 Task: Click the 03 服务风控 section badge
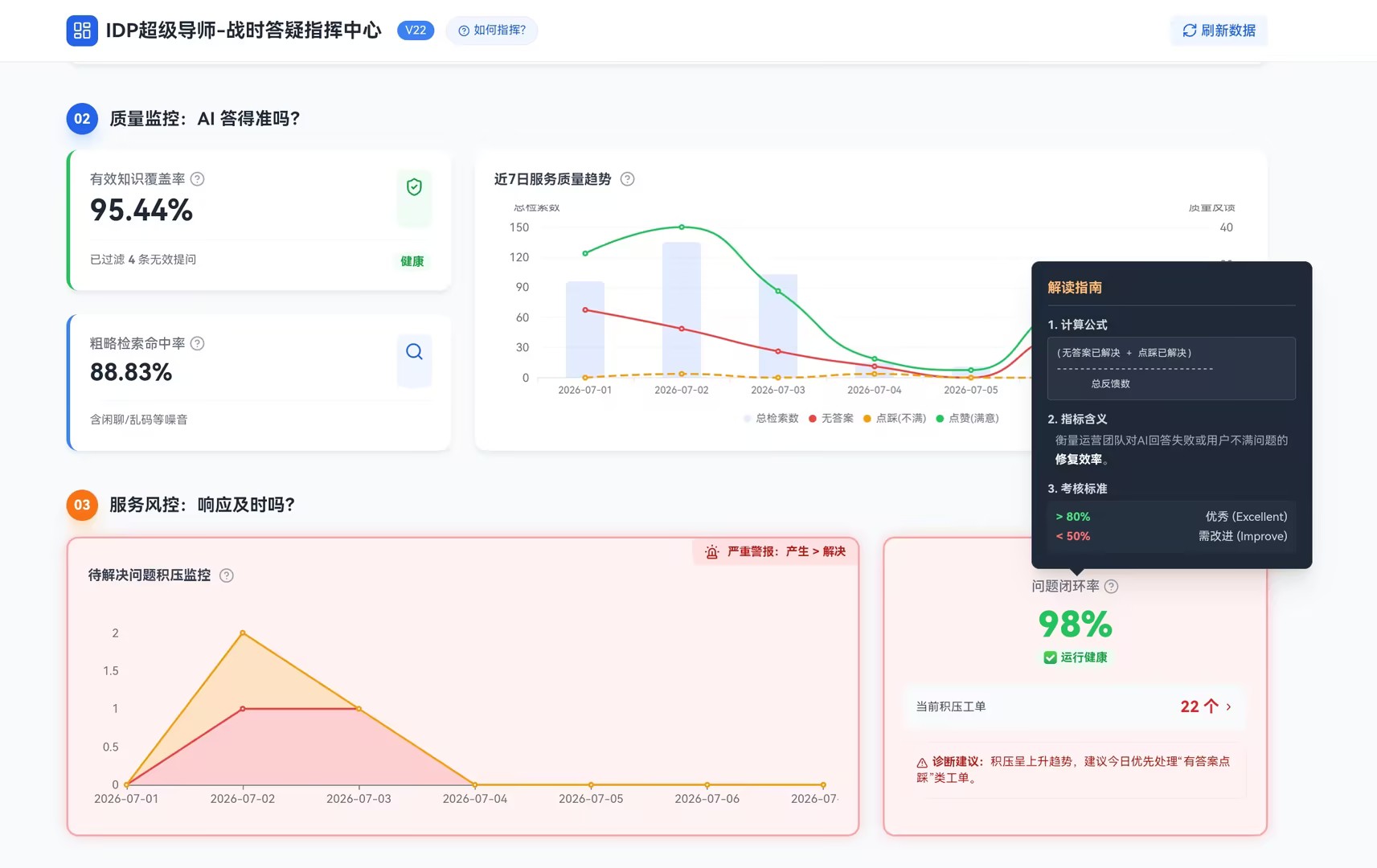(x=82, y=505)
